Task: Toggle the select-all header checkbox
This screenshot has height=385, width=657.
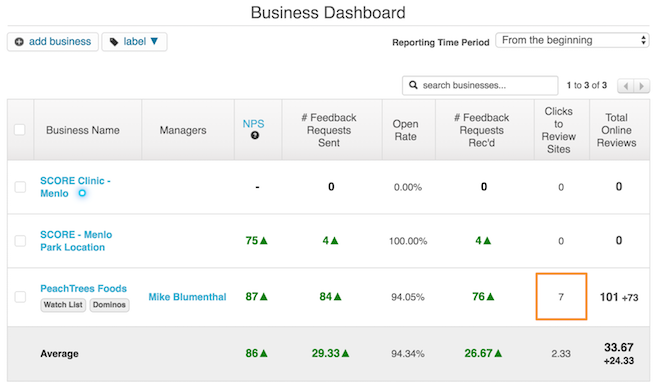Action: coord(20,129)
